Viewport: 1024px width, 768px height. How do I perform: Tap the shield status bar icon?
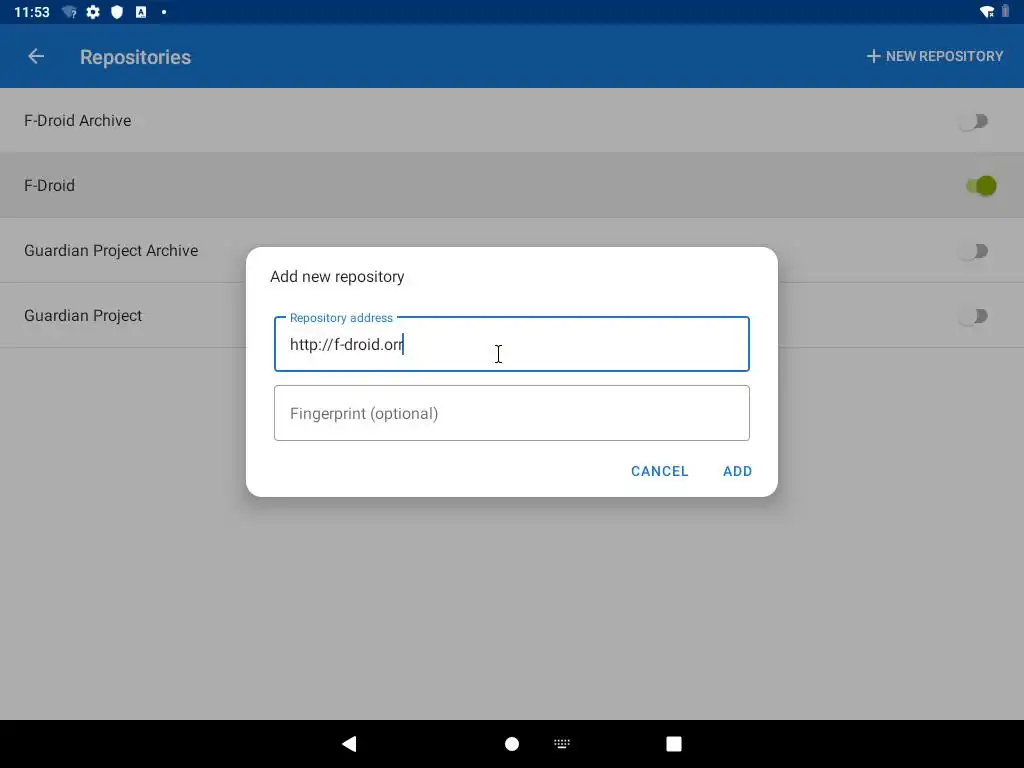point(117,12)
